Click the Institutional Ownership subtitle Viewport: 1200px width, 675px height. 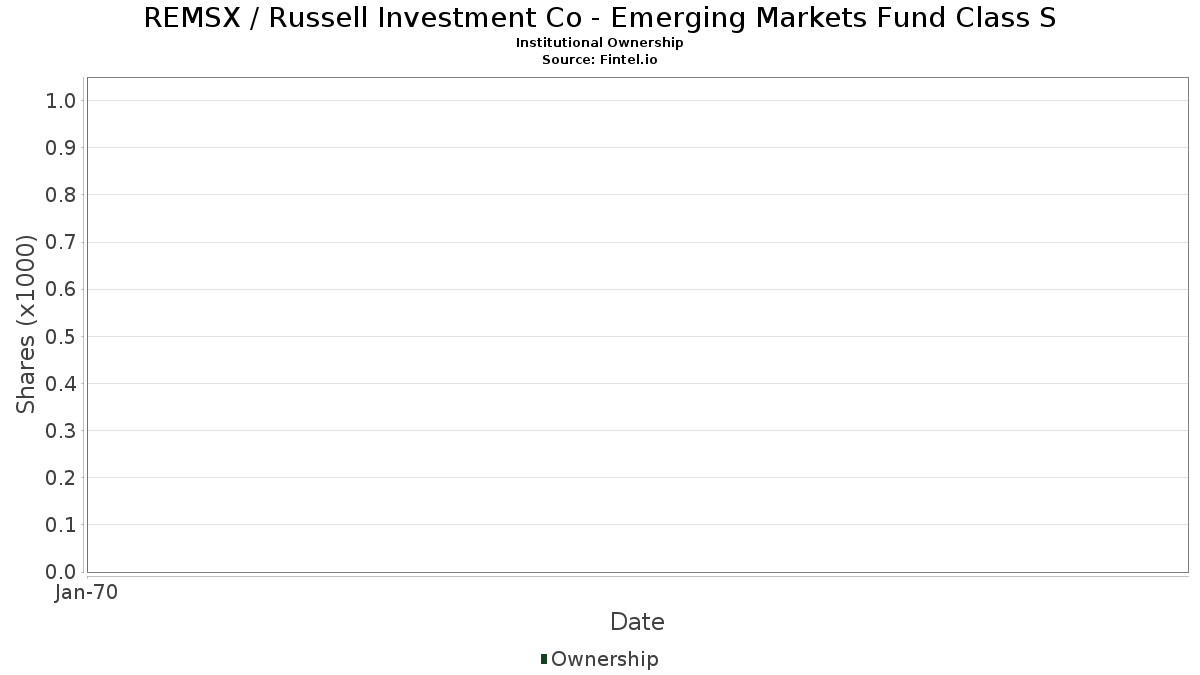(599, 43)
